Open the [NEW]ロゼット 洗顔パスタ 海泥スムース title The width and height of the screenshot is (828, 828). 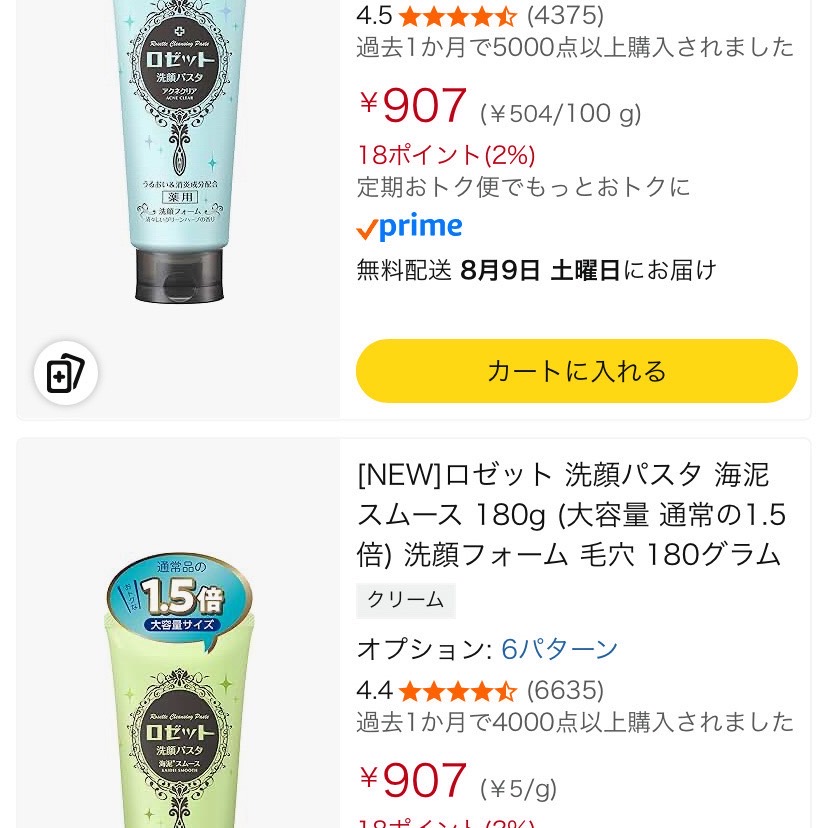(x=572, y=514)
